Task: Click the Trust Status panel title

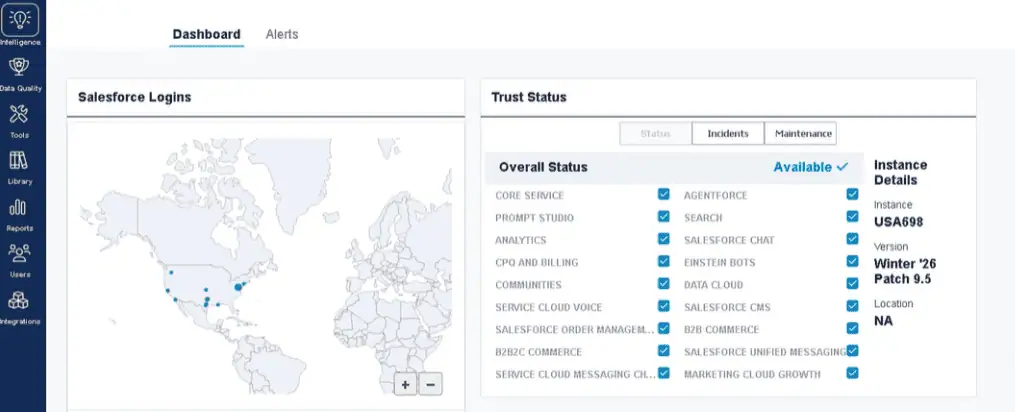Action: coord(529,97)
